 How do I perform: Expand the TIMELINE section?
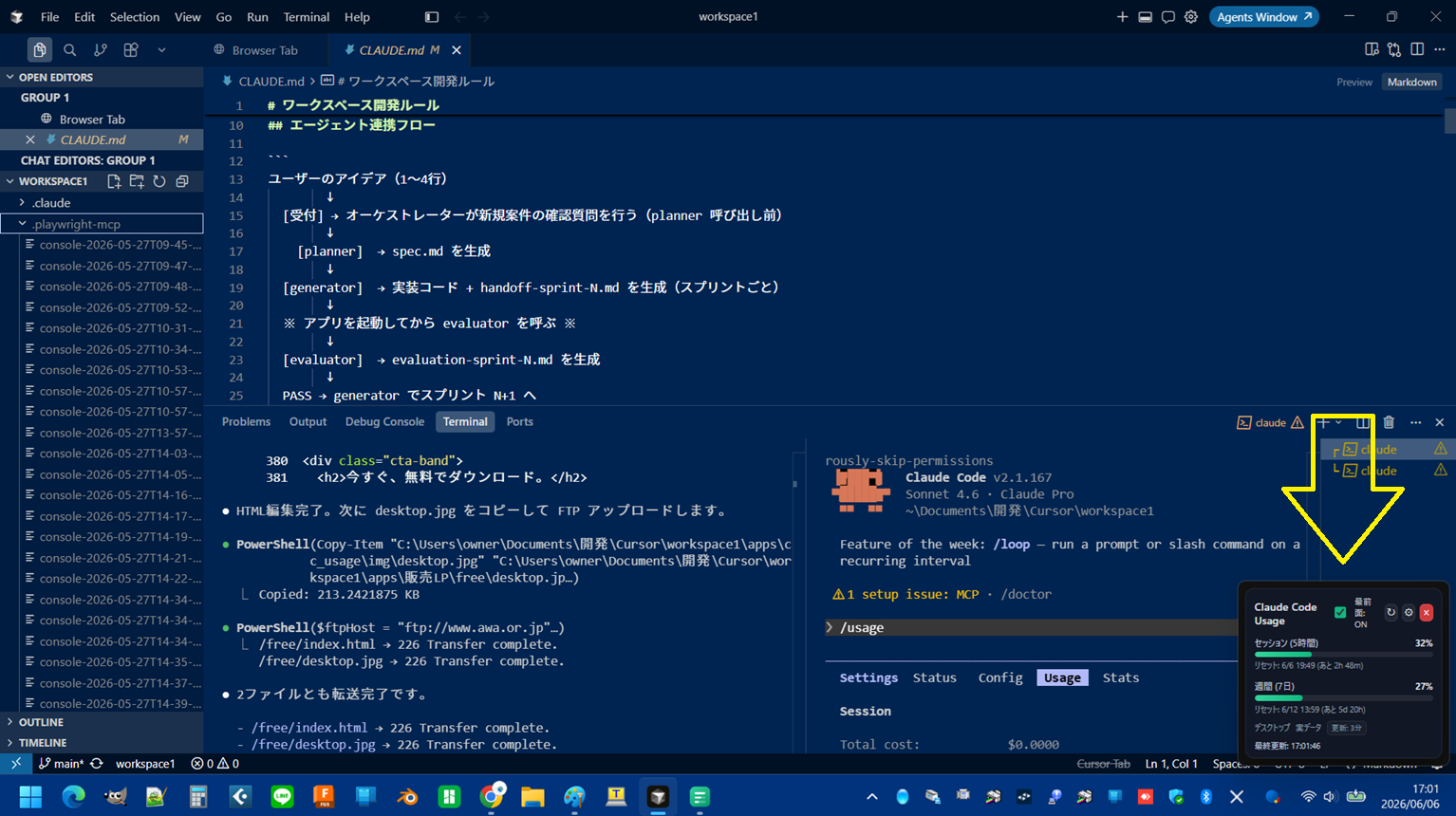102,743
